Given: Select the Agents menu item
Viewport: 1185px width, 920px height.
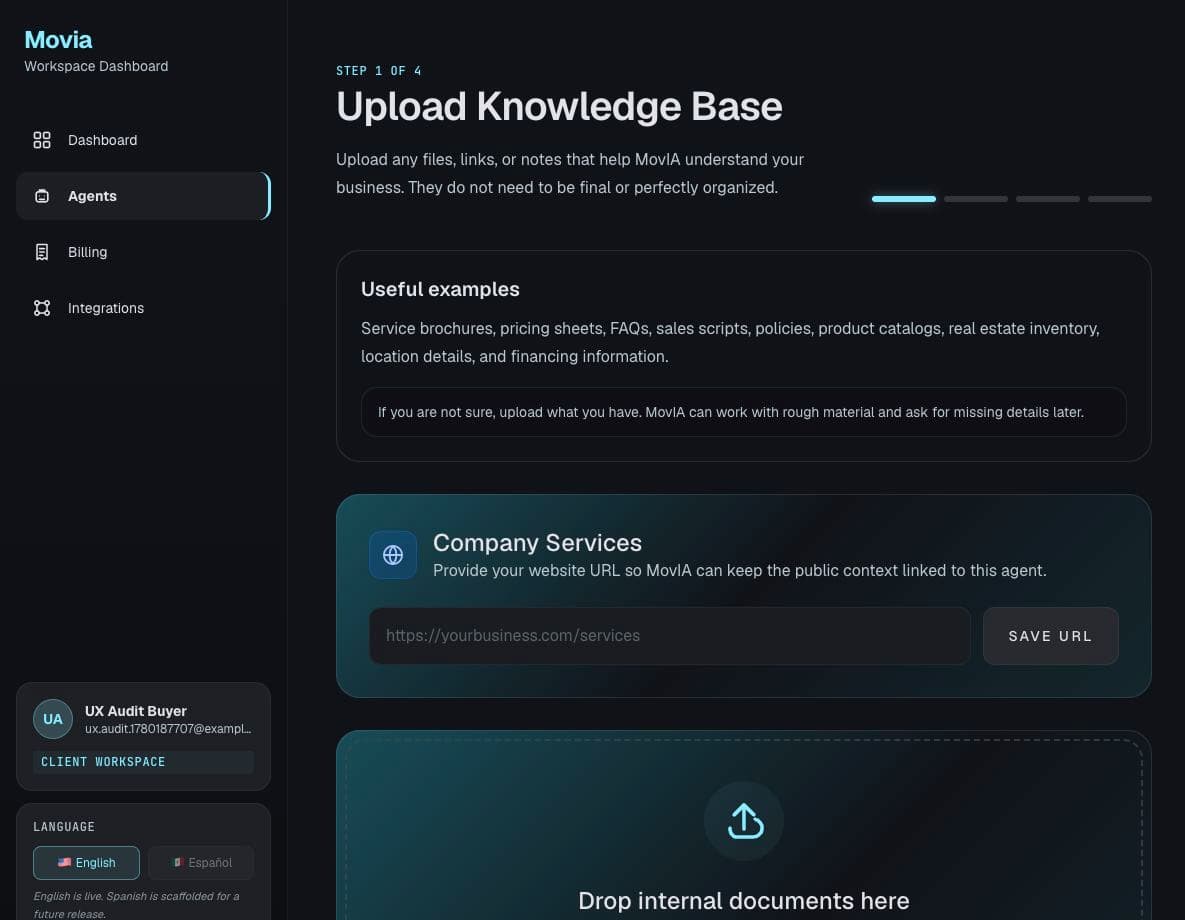Looking at the screenshot, I should click(x=143, y=196).
